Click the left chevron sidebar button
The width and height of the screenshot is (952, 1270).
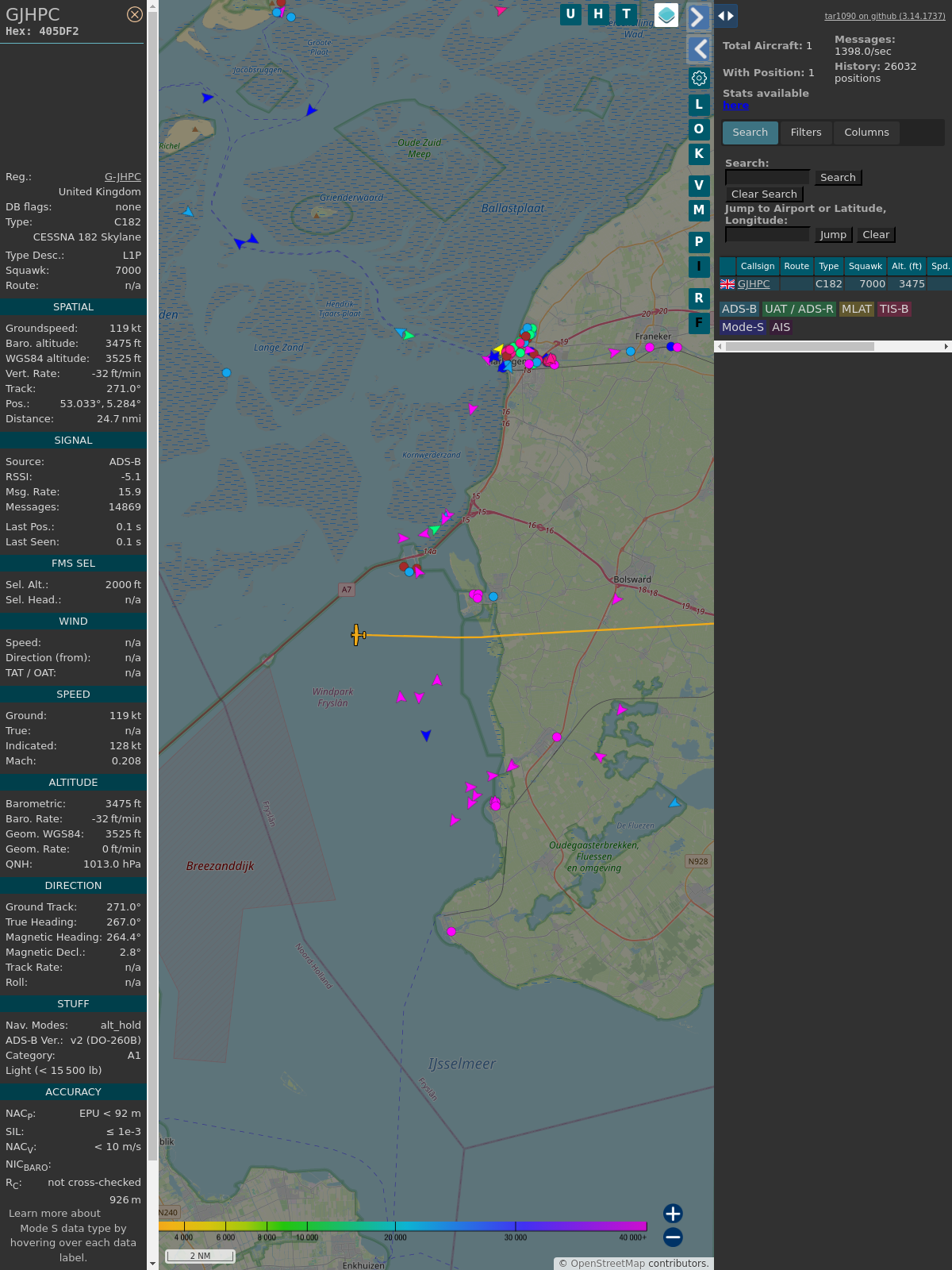pyautogui.click(x=698, y=49)
